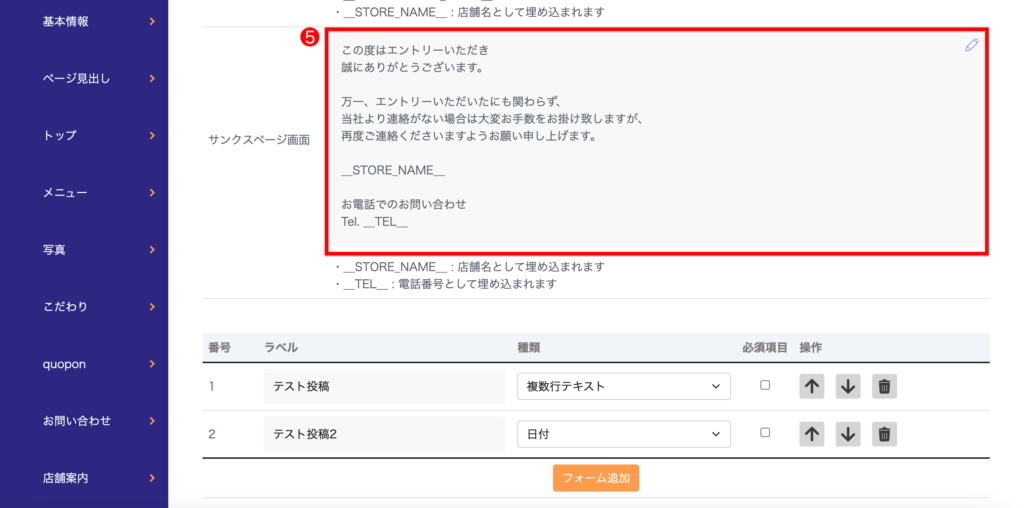
Task: Open the 日付 type dropdown
Action: click(x=623, y=434)
